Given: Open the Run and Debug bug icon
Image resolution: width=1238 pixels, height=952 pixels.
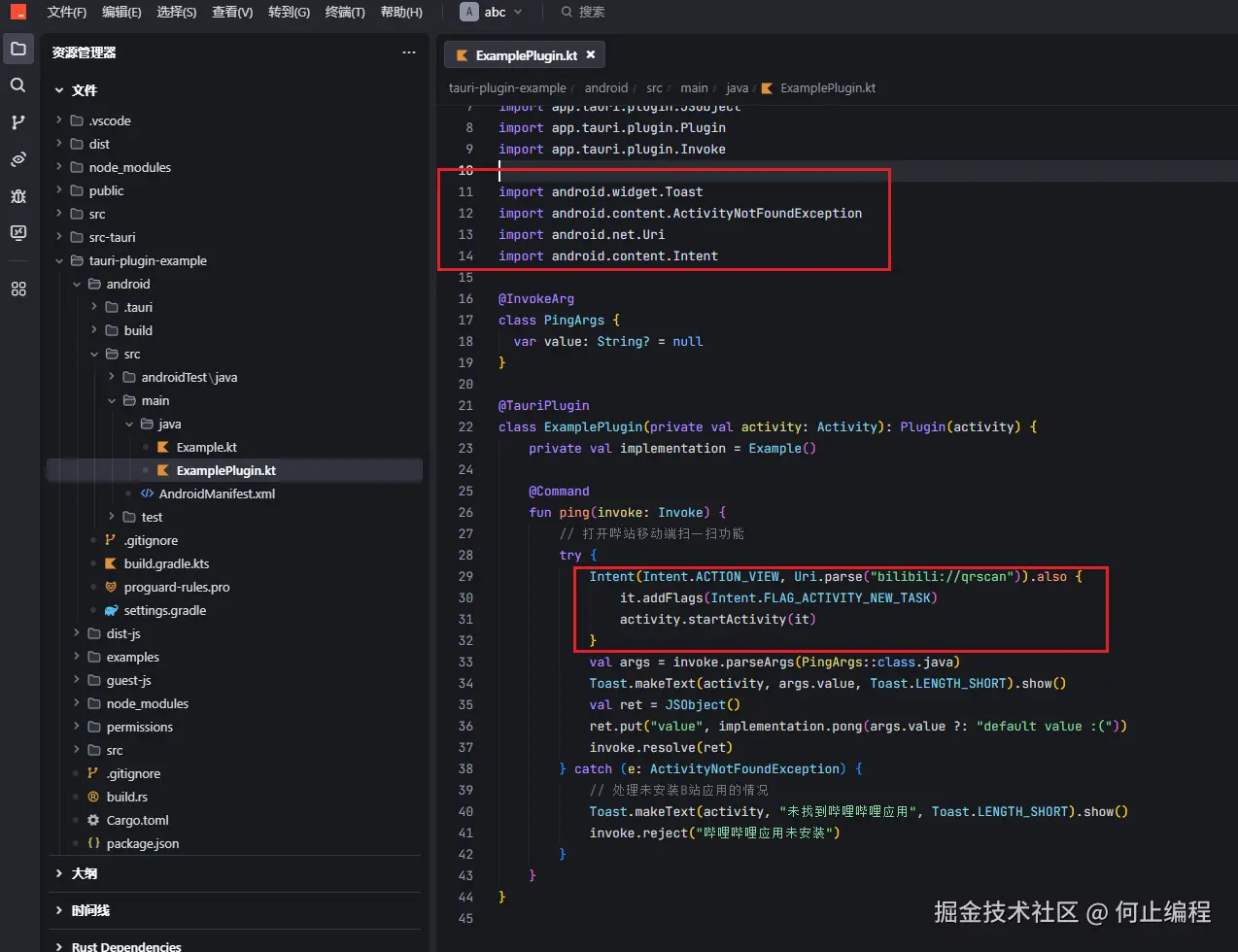Looking at the screenshot, I should pyautogui.click(x=18, y=196).
